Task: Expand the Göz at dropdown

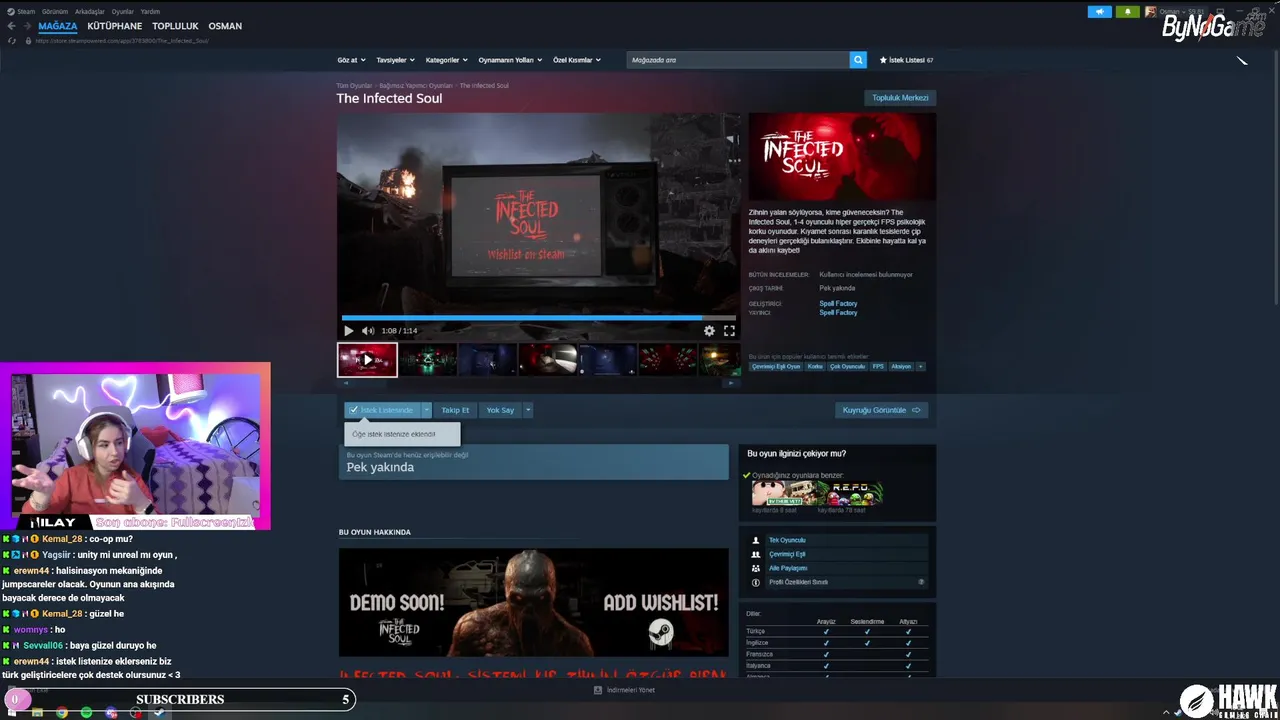Action: point(351,60)
